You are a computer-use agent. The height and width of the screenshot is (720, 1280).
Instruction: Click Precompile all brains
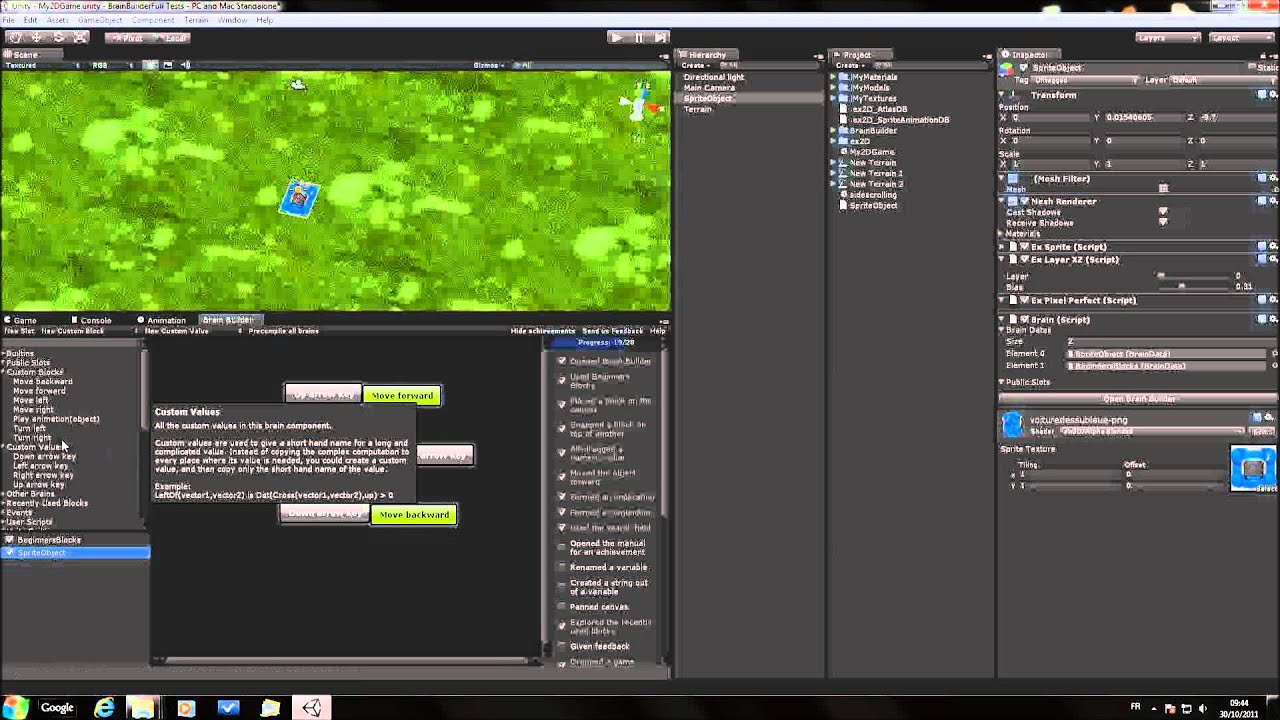(284, 331)
